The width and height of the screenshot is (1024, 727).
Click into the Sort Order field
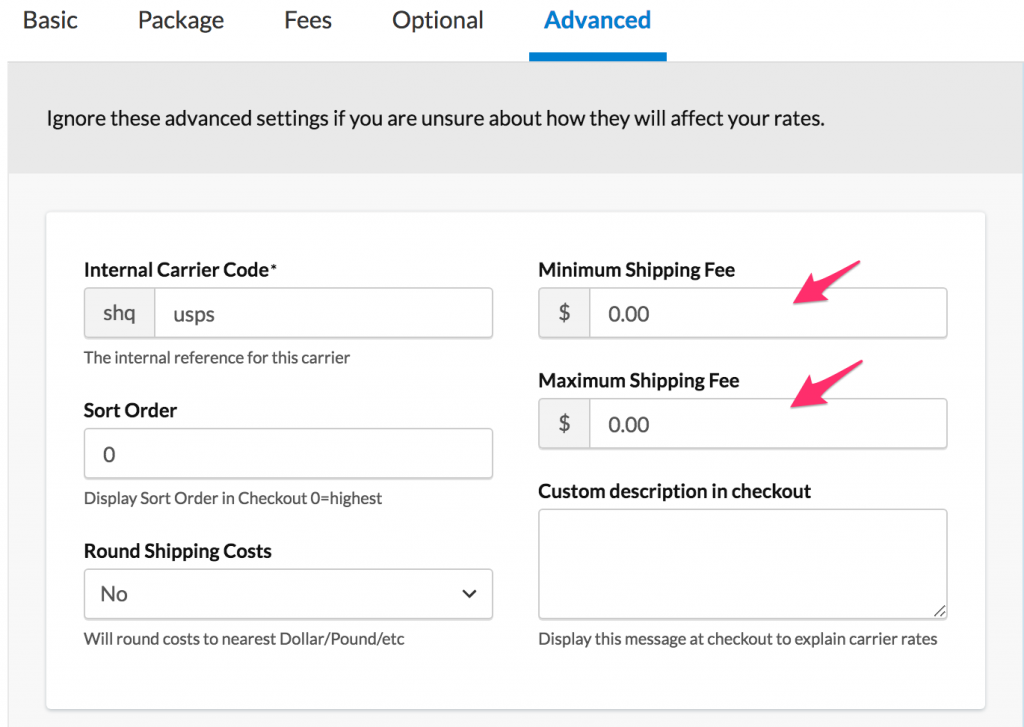click(x=288, y=454)
